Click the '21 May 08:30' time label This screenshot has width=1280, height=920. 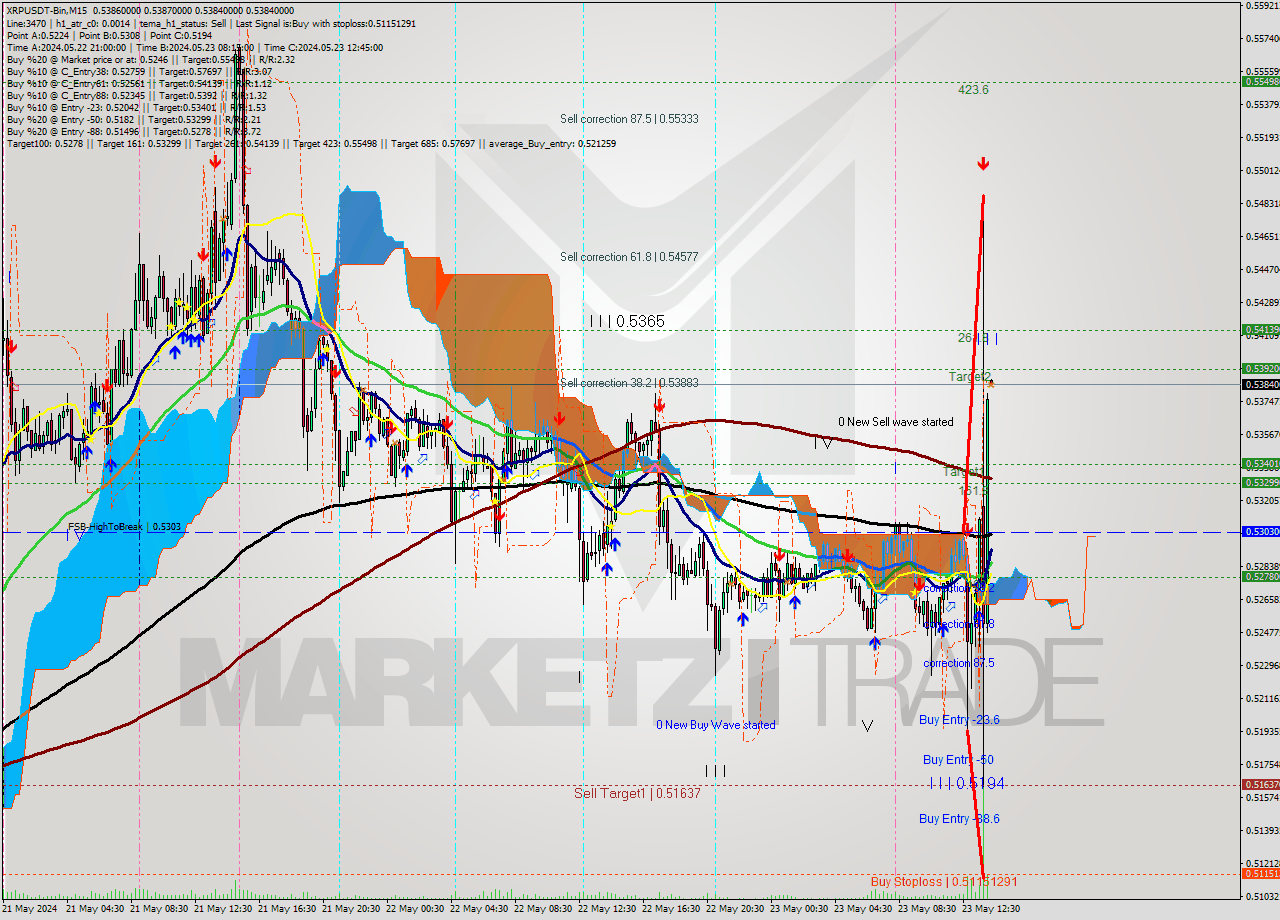point(158,909)
